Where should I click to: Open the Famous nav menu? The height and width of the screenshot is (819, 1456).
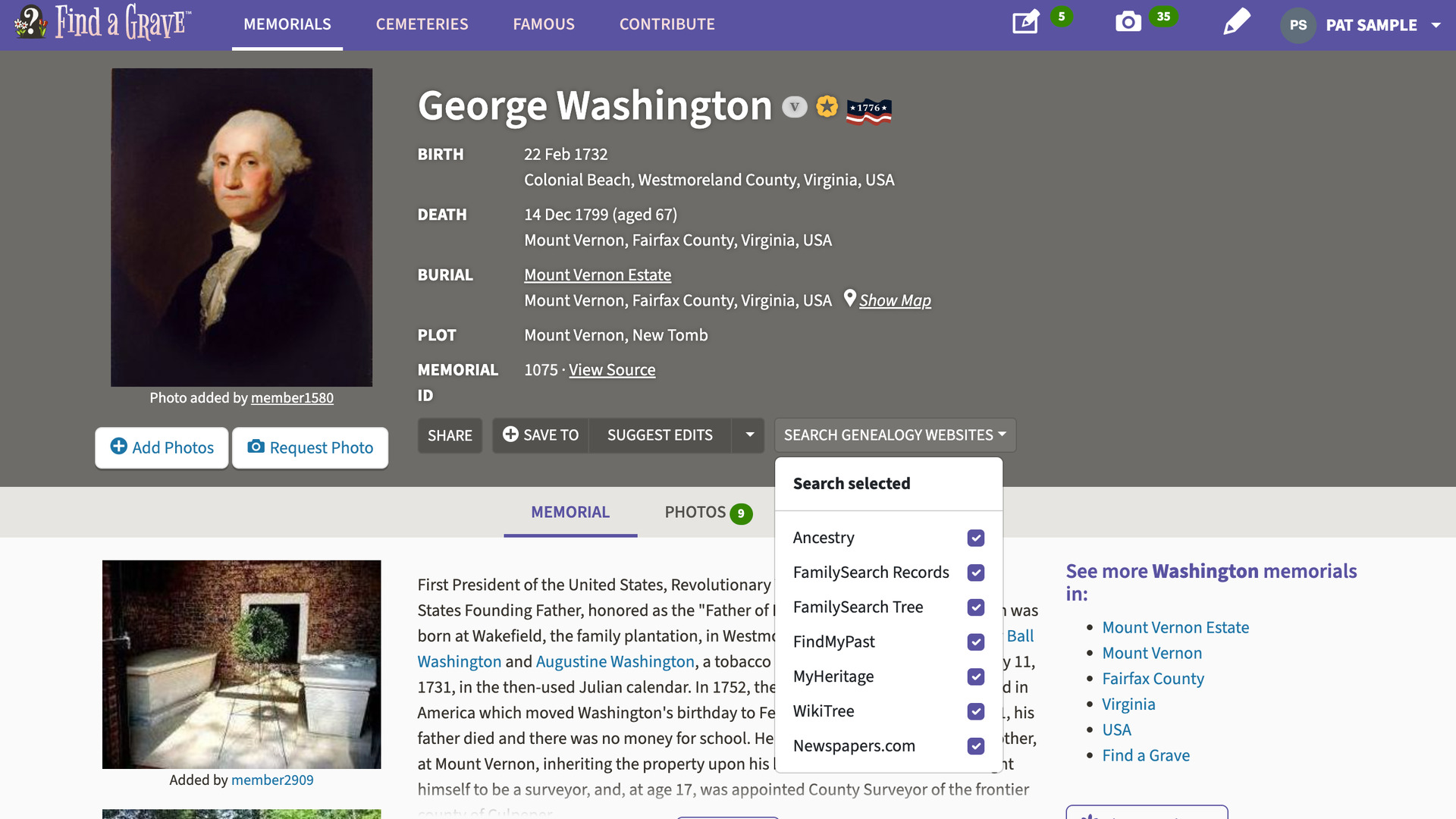point(544,24)
